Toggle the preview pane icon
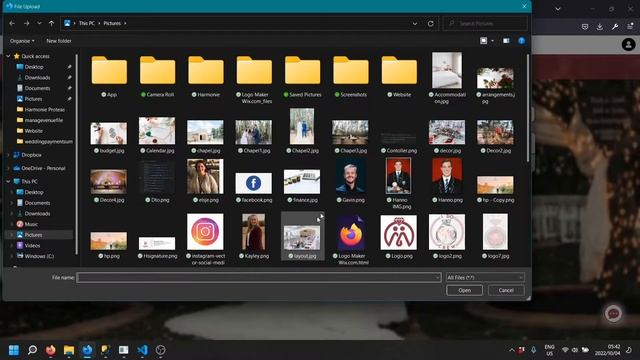The width and height of the screenshot is (640, 360). tap(506, 41)
